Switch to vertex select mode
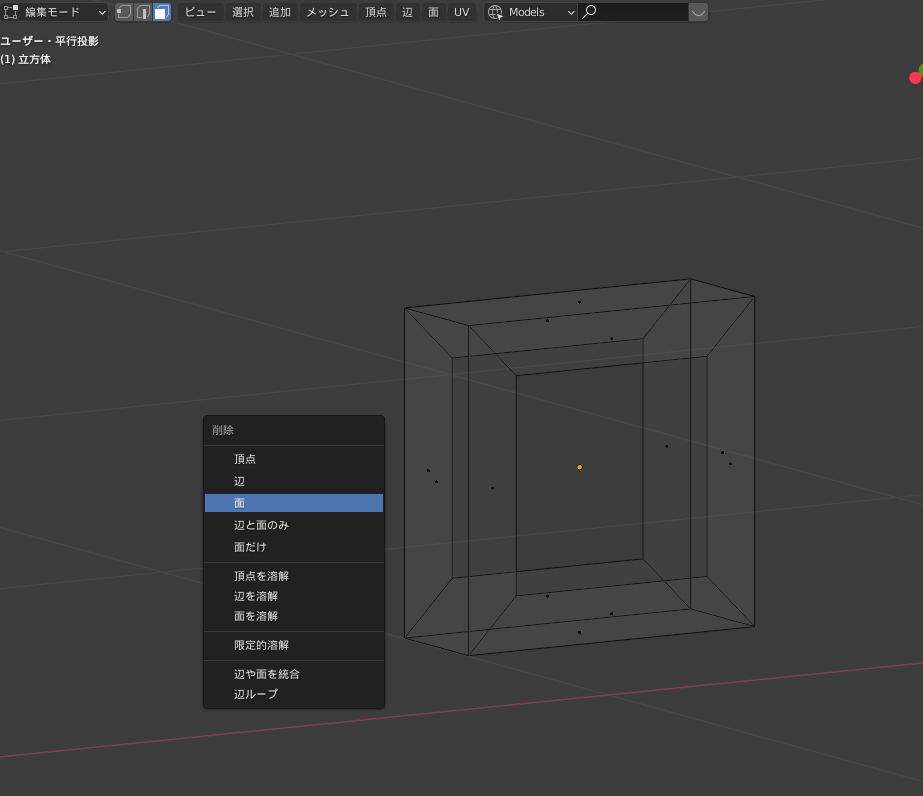The image size is (923, 796). [124, 12]
